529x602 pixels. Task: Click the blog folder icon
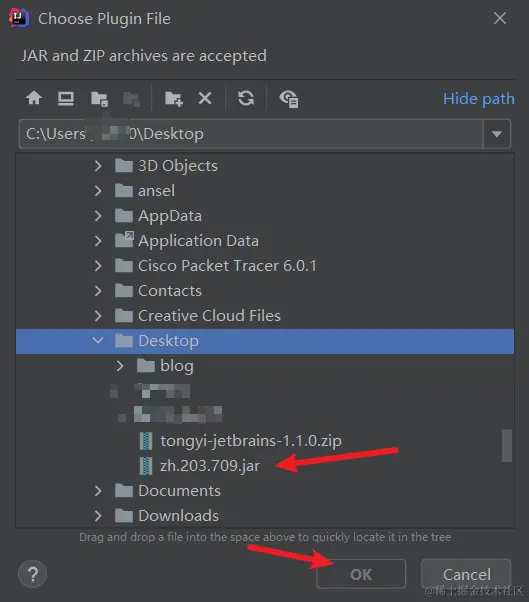coord(146,366)
